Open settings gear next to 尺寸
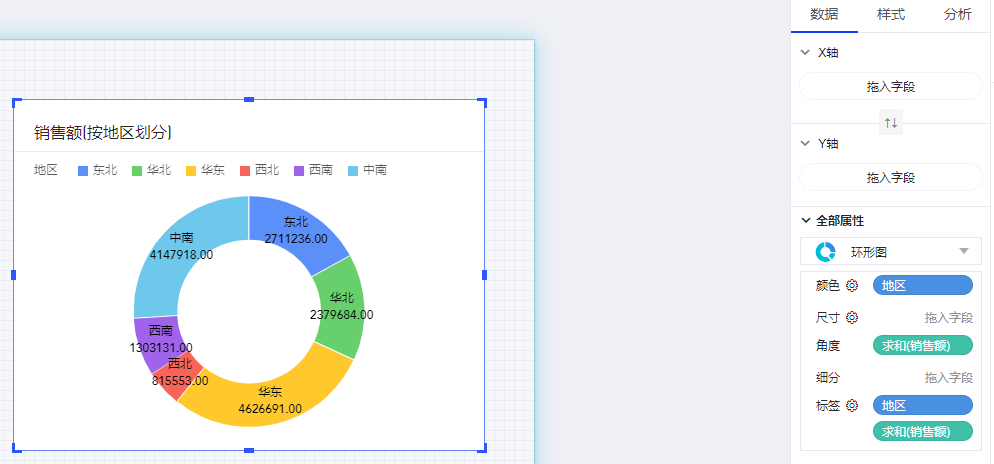This screenshot has width=994, height=464. (x=852, y=317)
